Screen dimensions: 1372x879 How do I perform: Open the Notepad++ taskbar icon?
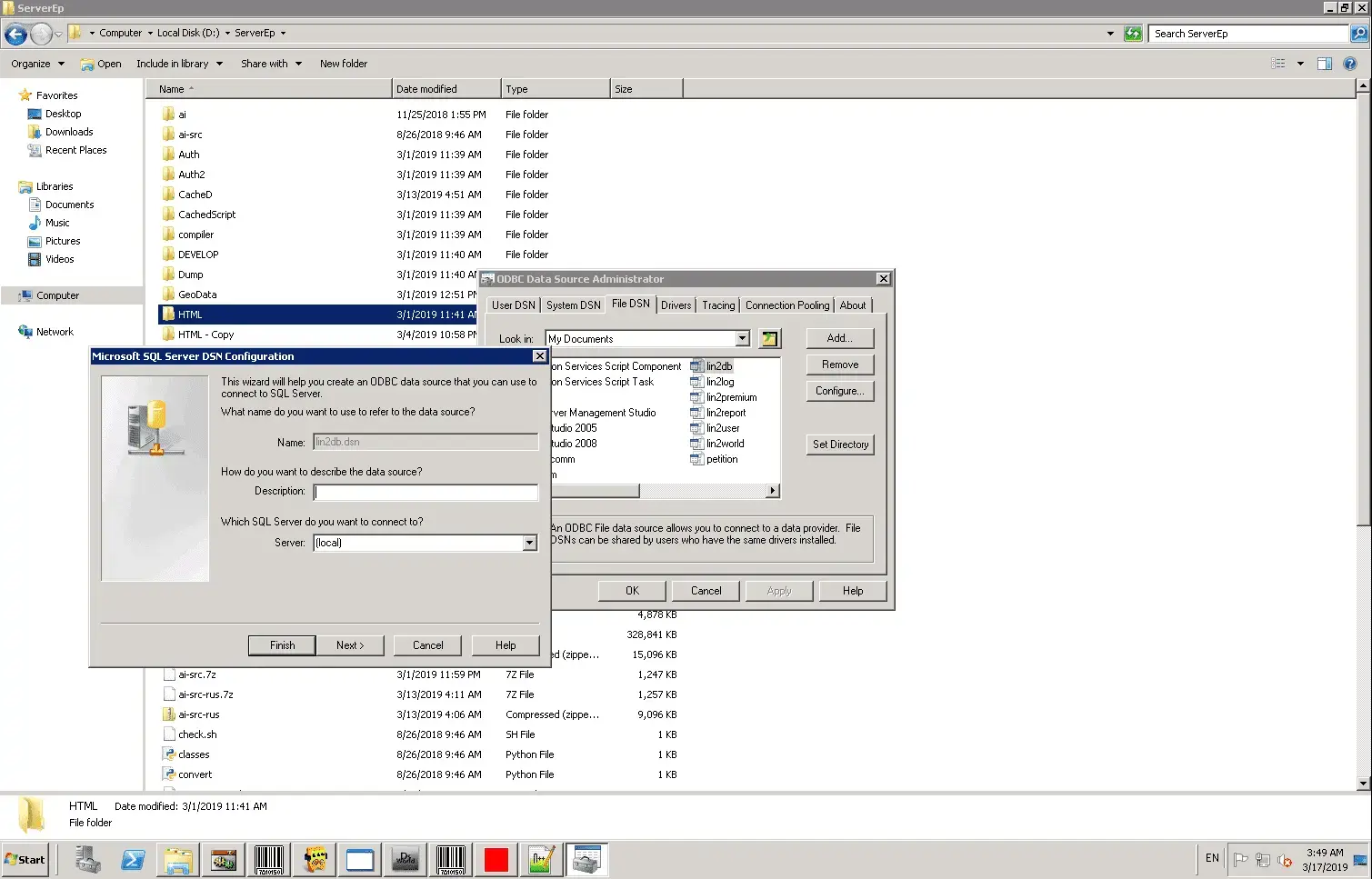[x=542, y=859]
